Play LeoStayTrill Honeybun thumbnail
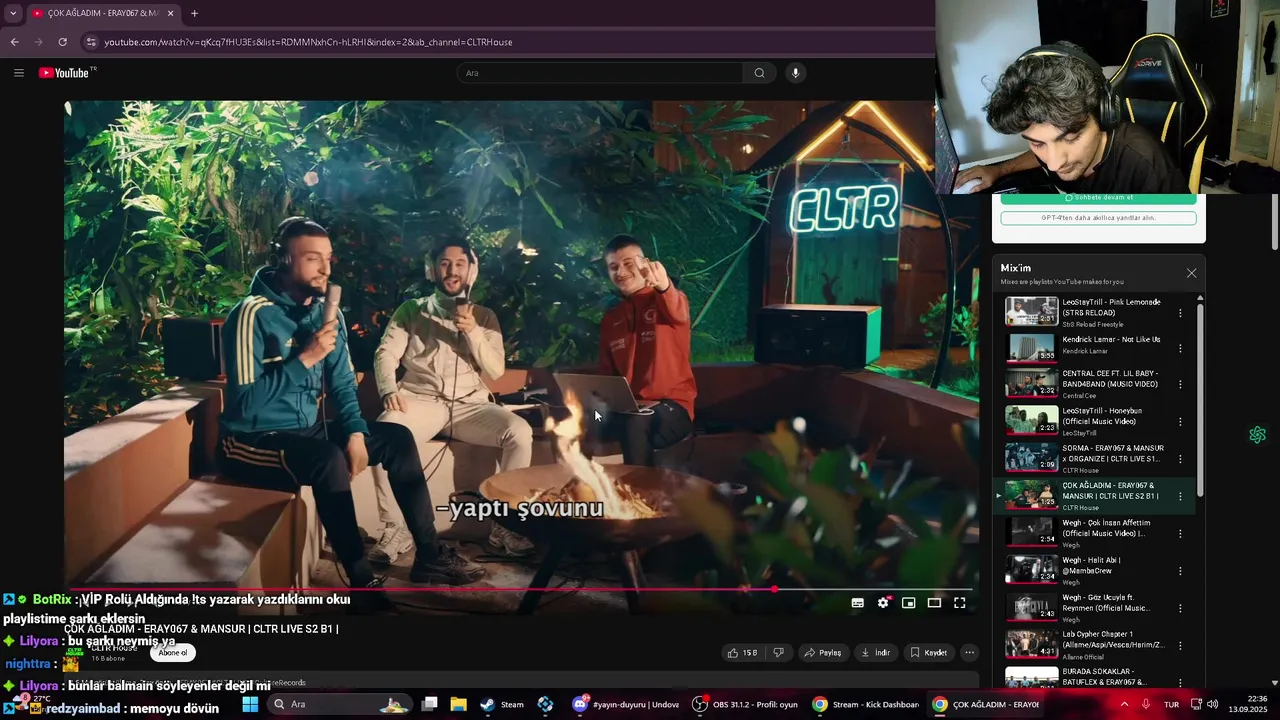The image size is (1280, 720). tap(1031, 420)
